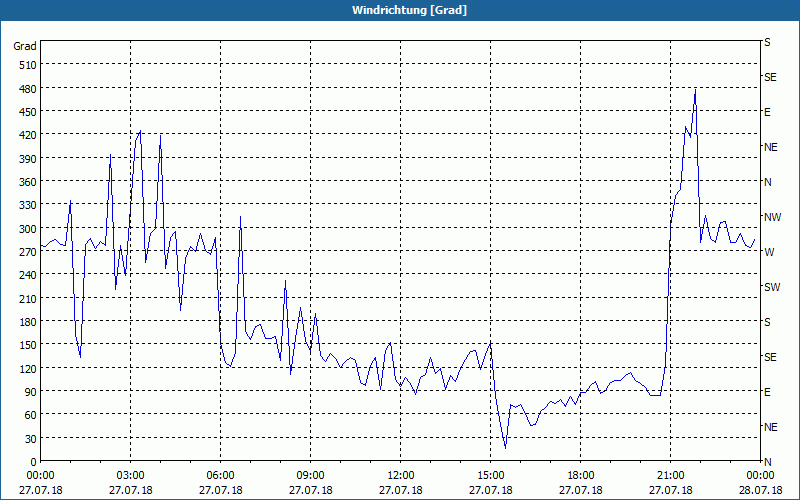The height and width of the screenshot is (500, 800).
Task: Click the 'Windrichtung [Grad]' chart title
Action: pos(409,10)
